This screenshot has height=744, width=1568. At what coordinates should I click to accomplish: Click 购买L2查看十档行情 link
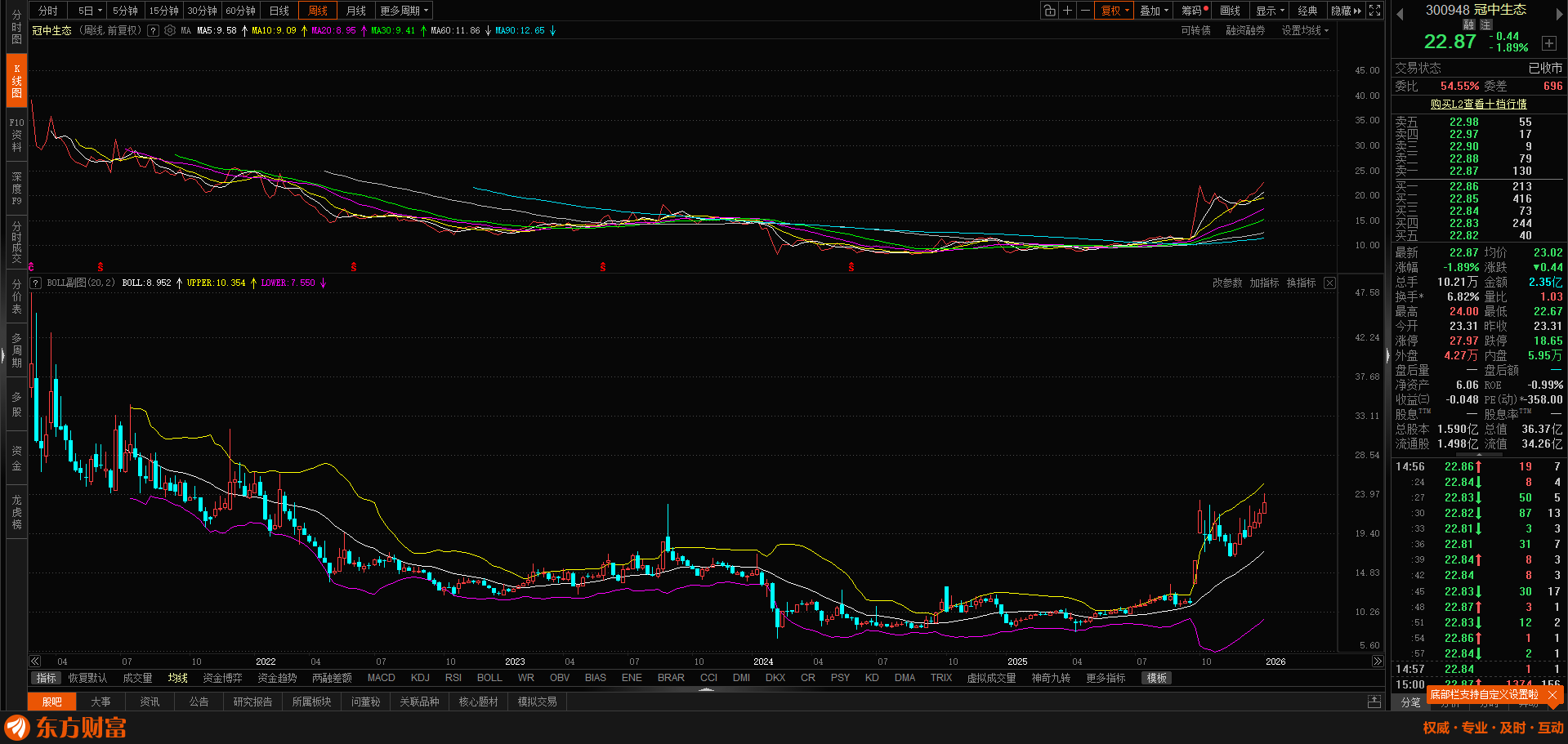pos(1478,105)
